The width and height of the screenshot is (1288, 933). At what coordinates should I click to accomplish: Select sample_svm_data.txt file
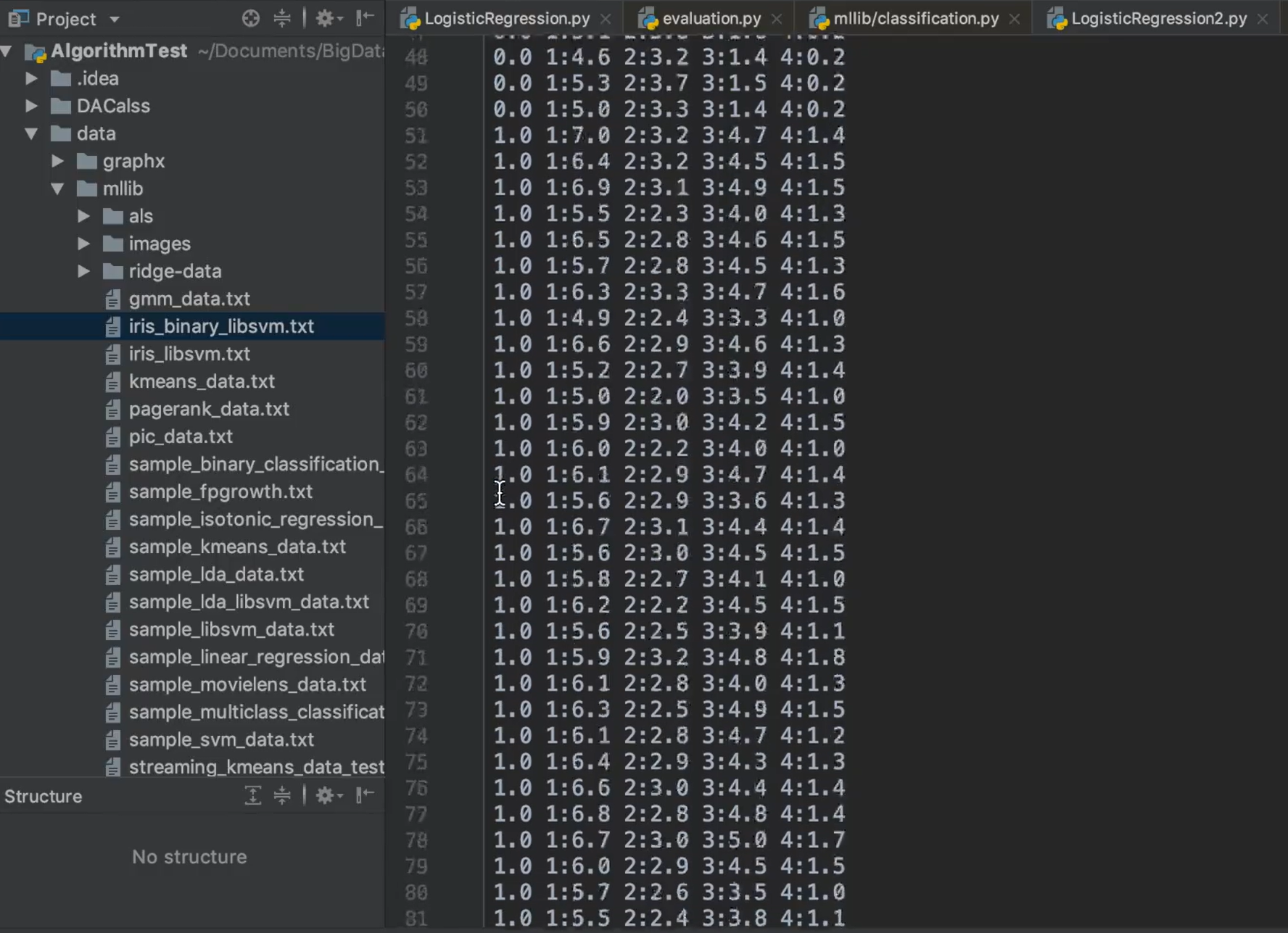click(x=221, y=739)
